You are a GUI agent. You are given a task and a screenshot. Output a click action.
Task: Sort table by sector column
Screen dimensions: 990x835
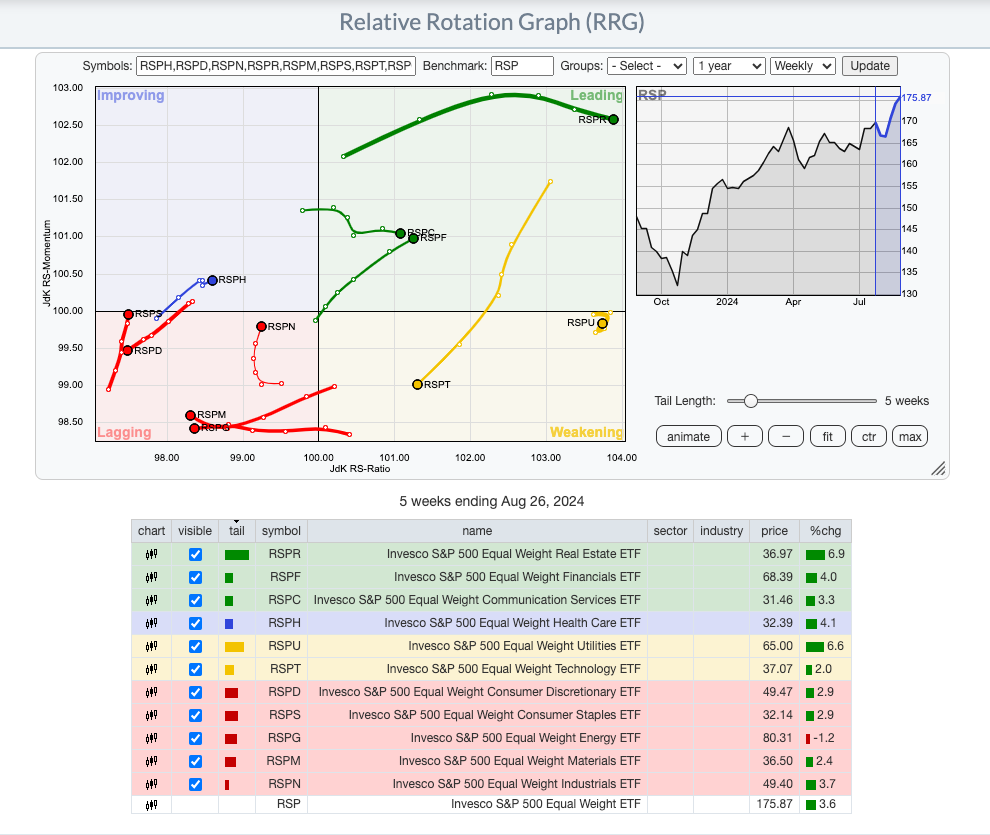pyautogui.click(x=671, y=531)
